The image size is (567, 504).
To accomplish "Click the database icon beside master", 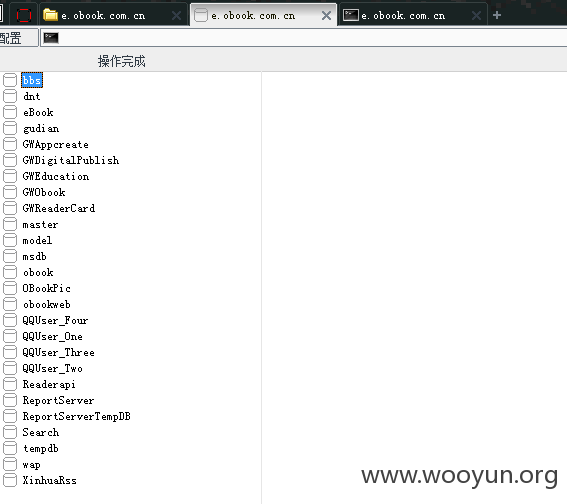I will click(x=10, y=224).
